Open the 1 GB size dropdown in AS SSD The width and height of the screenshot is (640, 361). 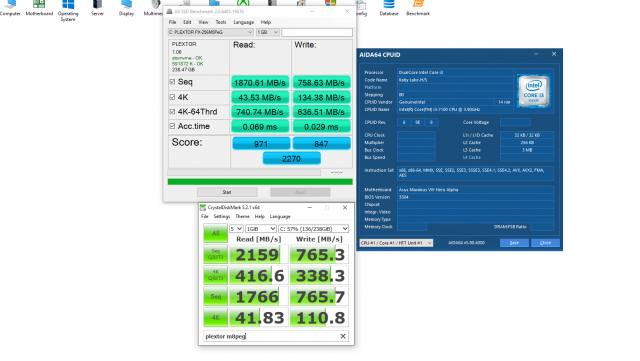pyautogui.click(x=268, y=32)
